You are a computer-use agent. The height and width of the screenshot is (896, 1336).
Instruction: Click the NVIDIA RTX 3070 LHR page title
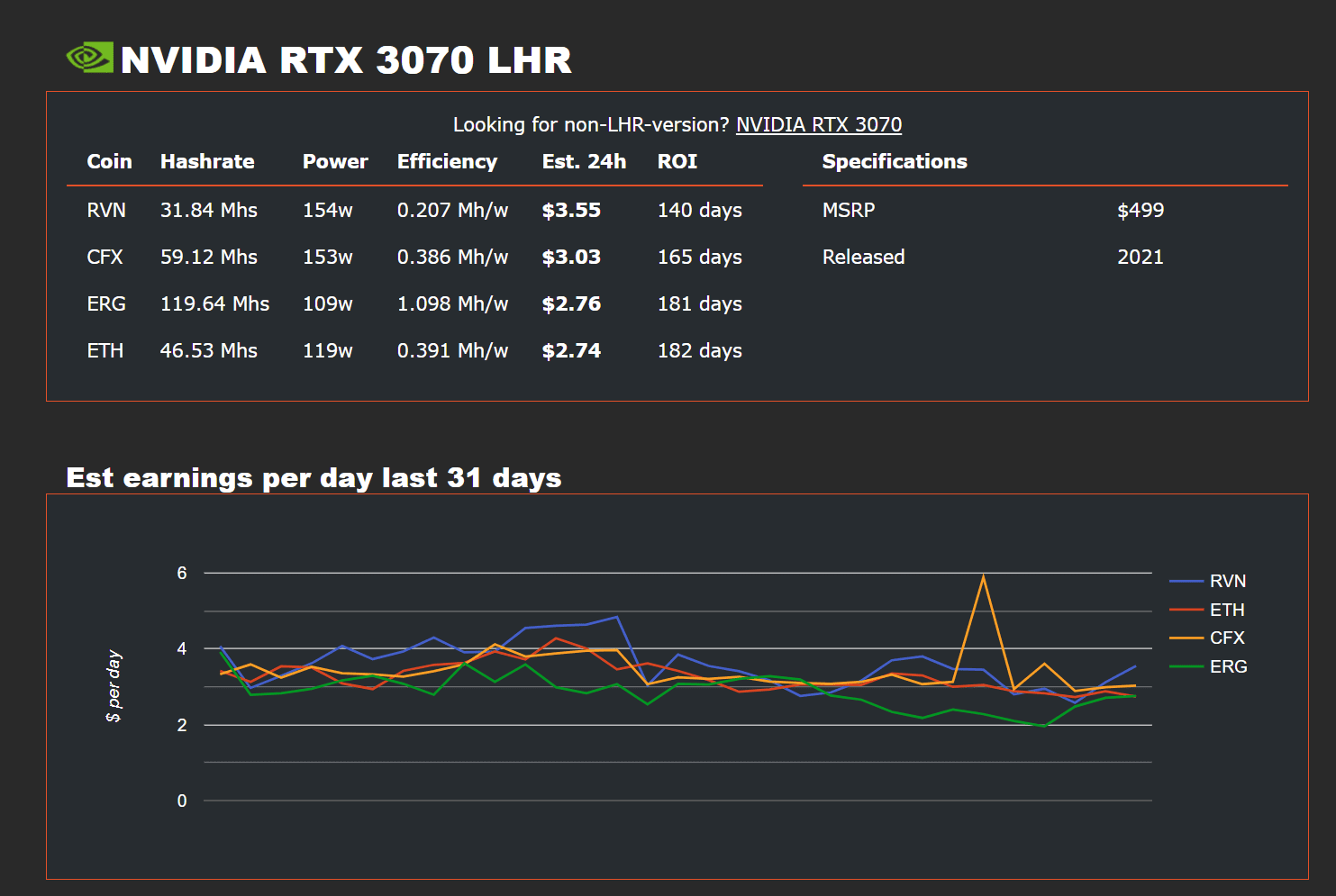[x=346, y=59]
